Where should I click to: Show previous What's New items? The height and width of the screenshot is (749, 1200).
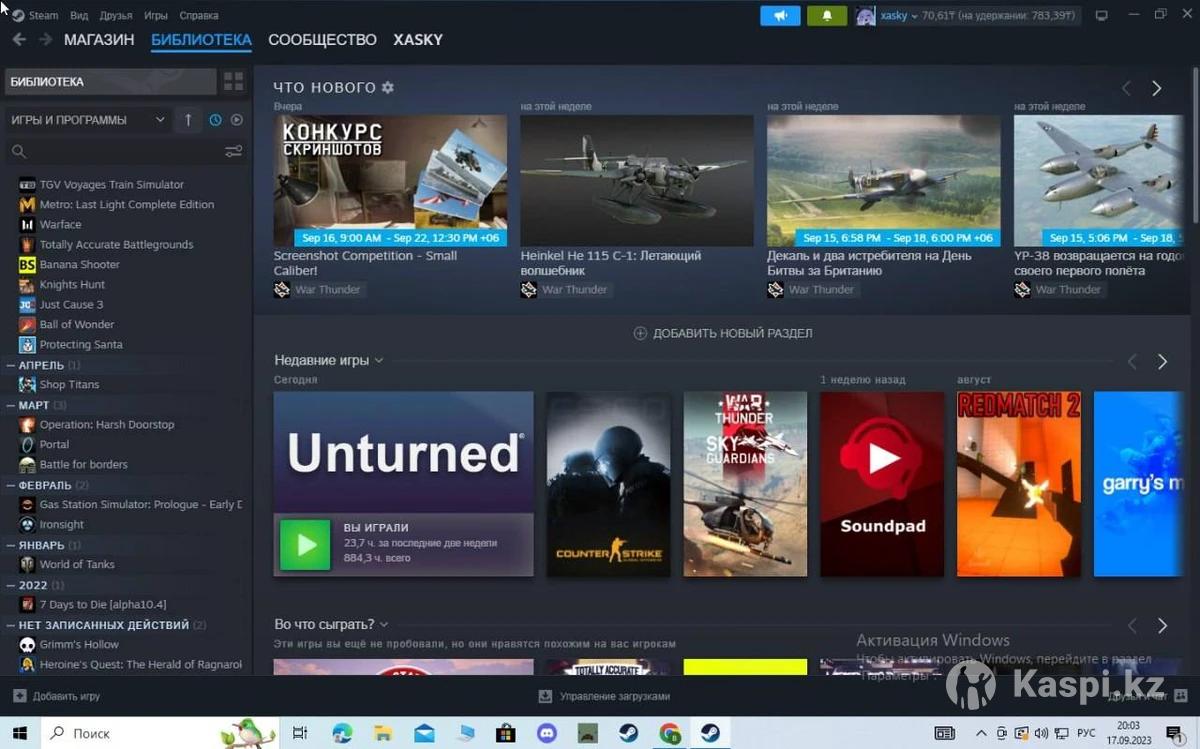(x=1127, y=88)
